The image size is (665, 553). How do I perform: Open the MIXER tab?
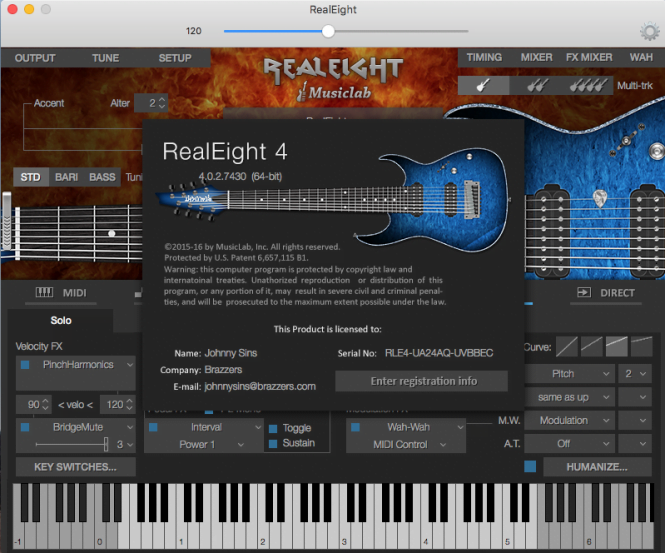(536, 57)
